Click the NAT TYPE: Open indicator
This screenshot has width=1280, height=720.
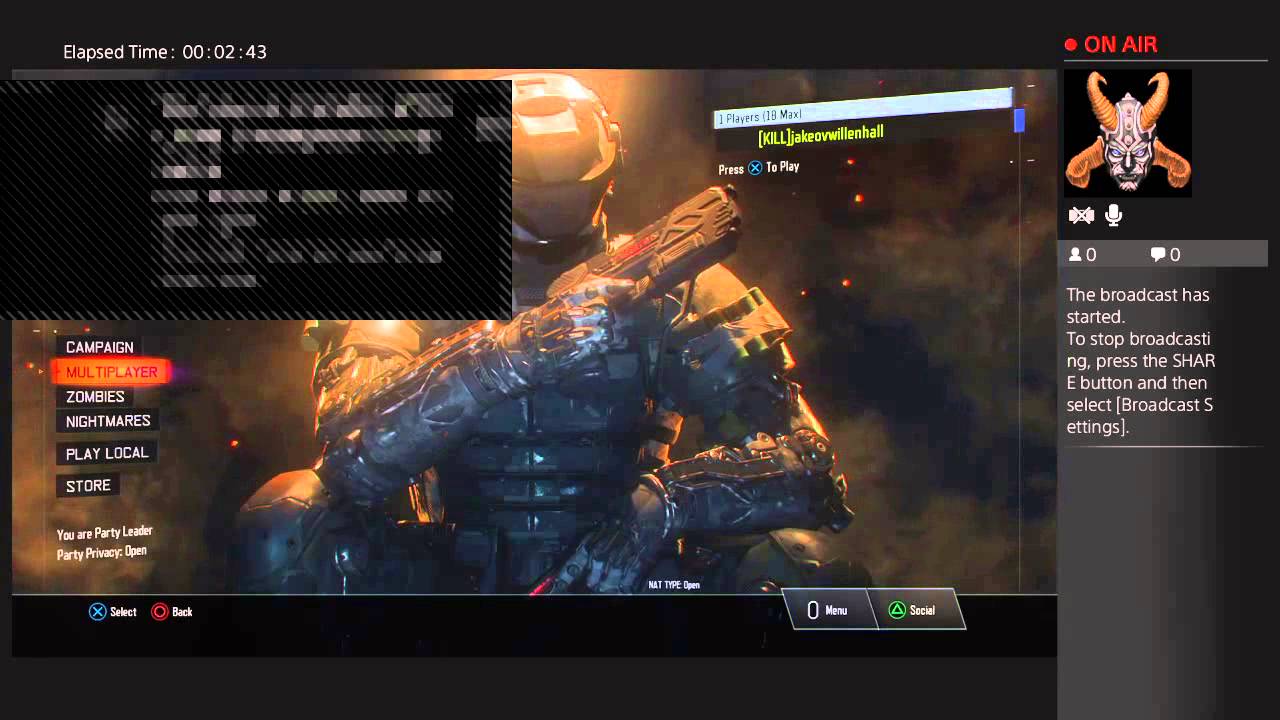pyautogui.click(x=674, y=585)
